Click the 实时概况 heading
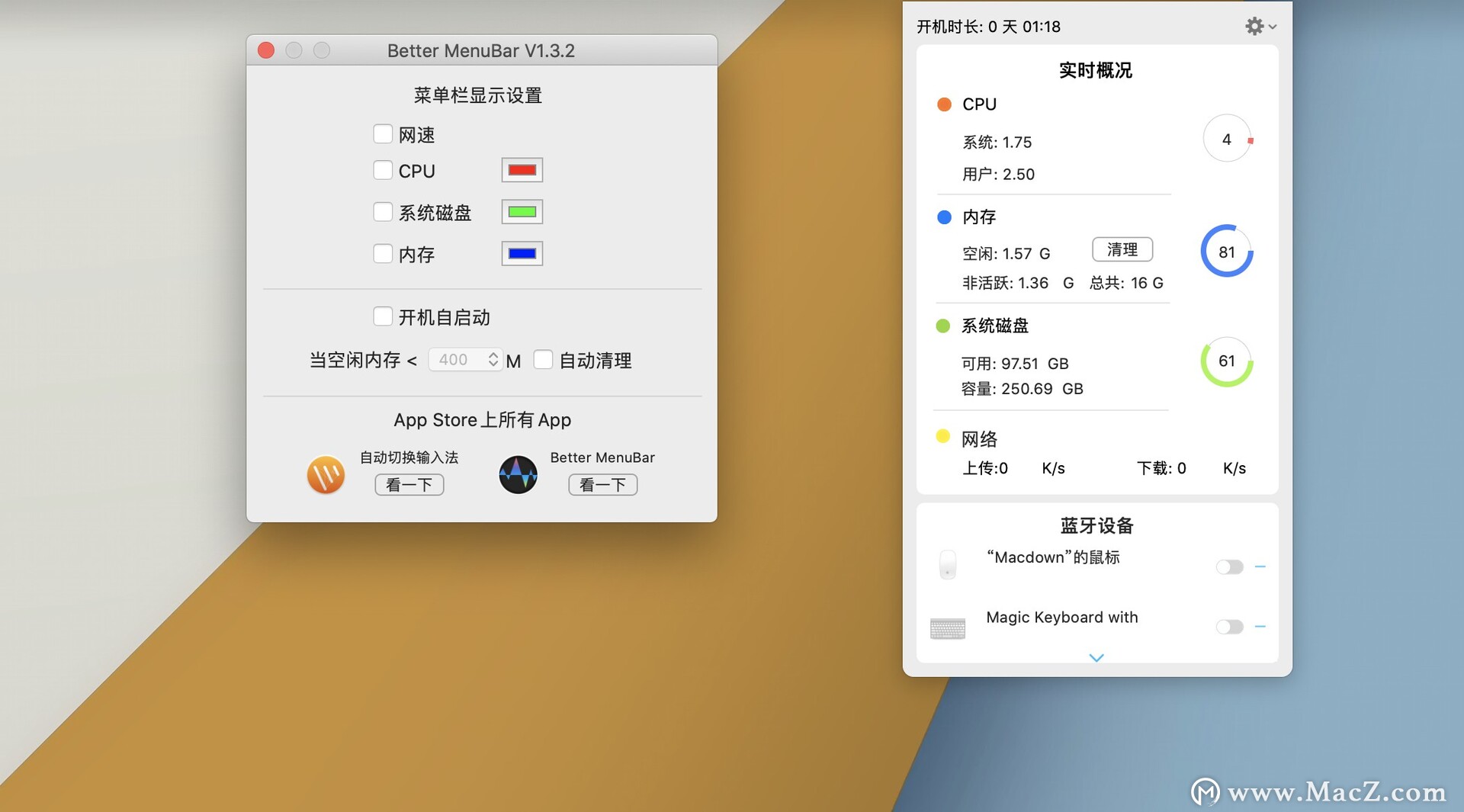 (x=1096, y=70)
